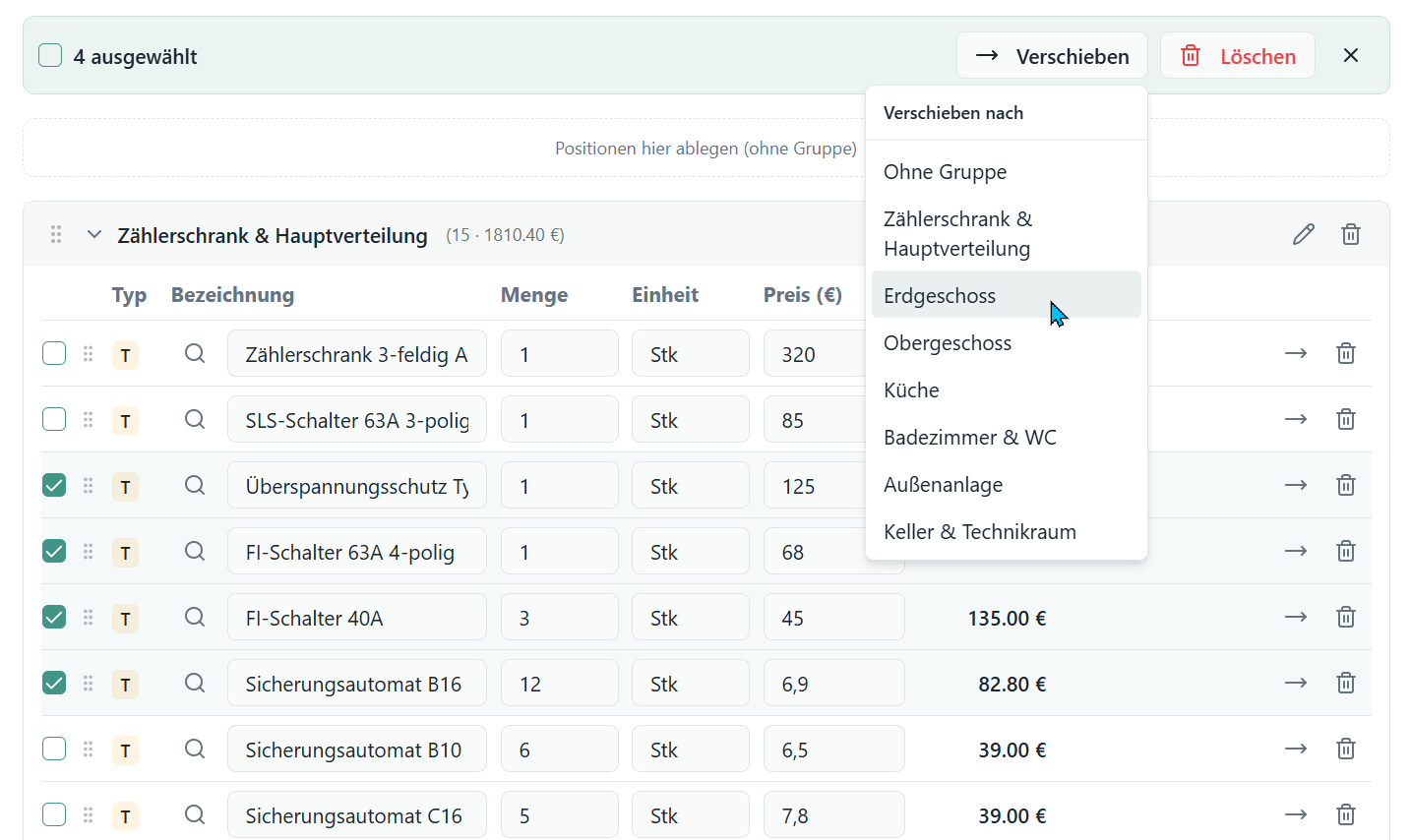Close the selection bar with the X
The width and height of the screenshot is (1410, 840).
pyautogui.click(x=1350, y=55)
